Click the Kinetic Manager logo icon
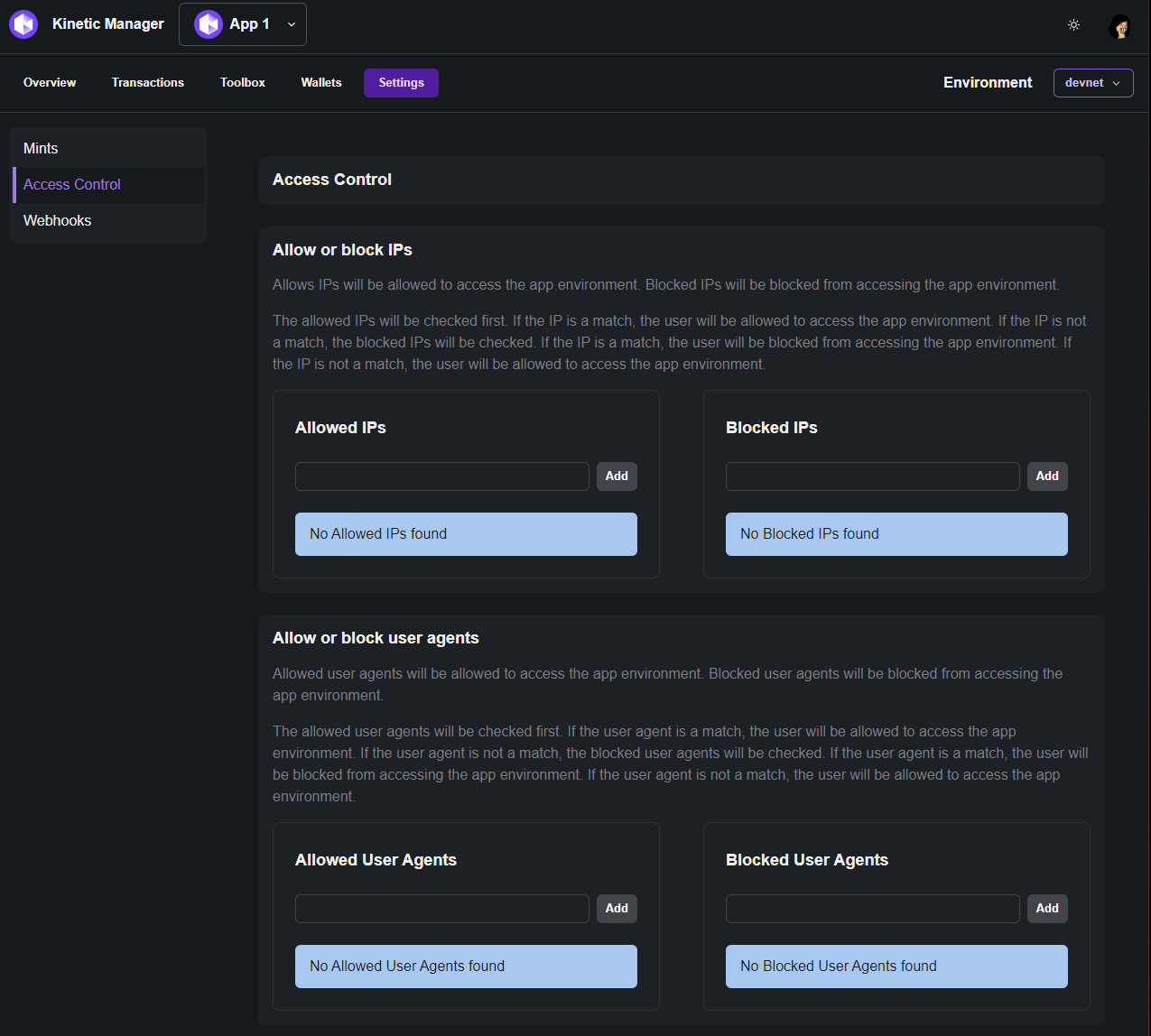Image resolution: width=1151 pixels, height=1036 pixels. [x=23, y=24]
